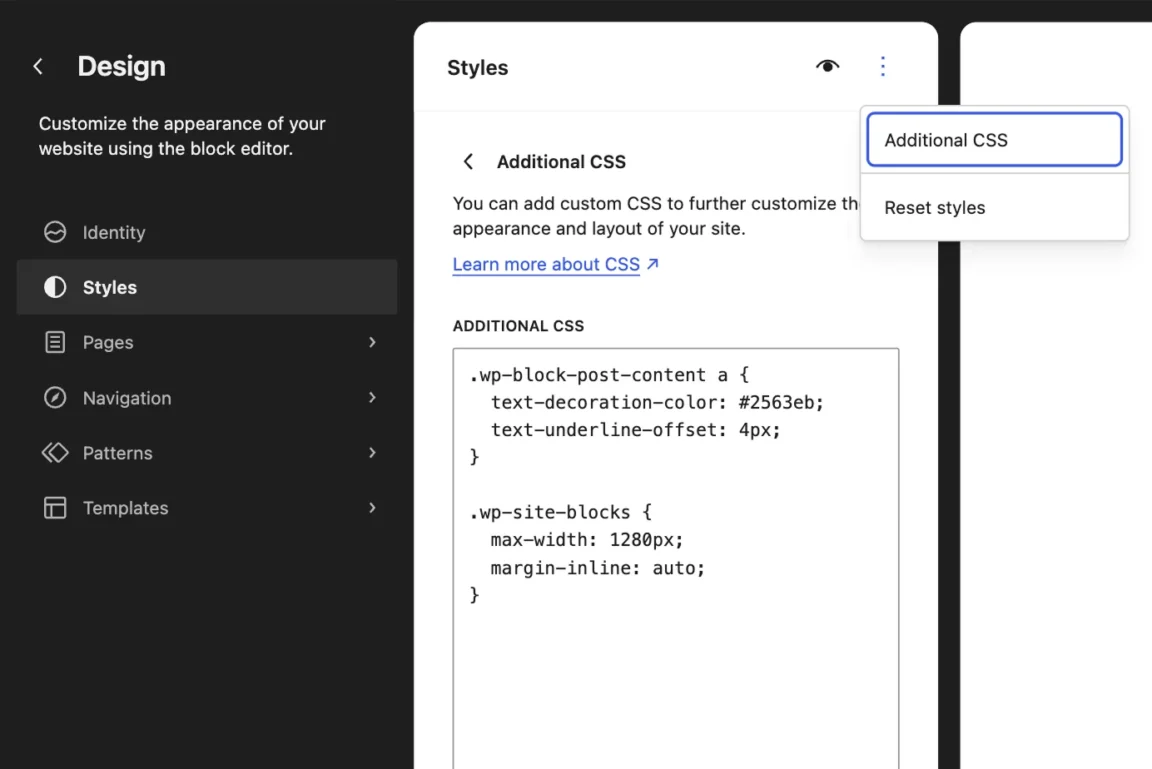Open the Patterns section label
Viewport: 1152px width, 769px height.
pyautogui.click(x=118, y=453)
